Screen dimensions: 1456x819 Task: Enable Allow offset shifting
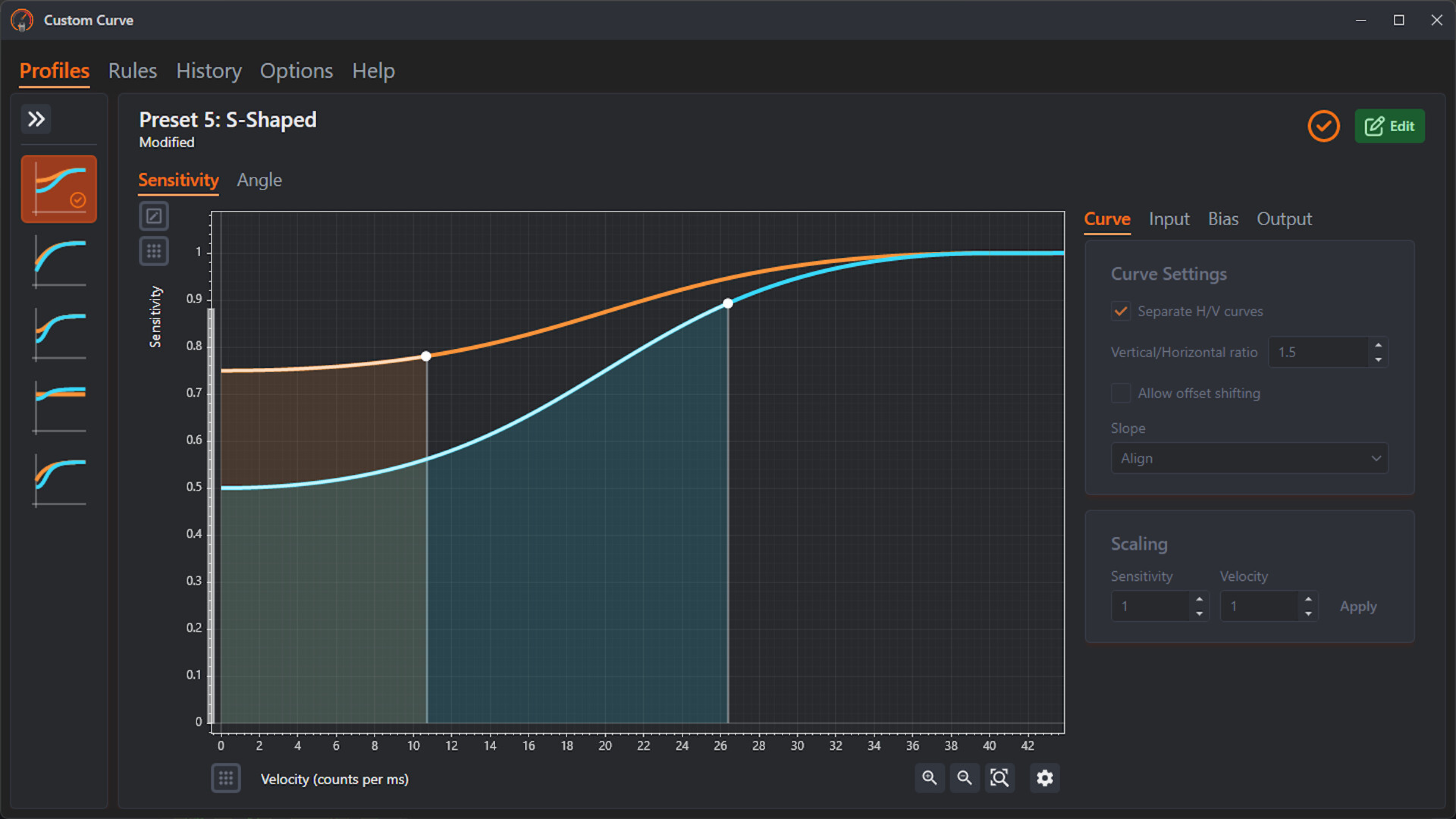(x=1121, y=393)
